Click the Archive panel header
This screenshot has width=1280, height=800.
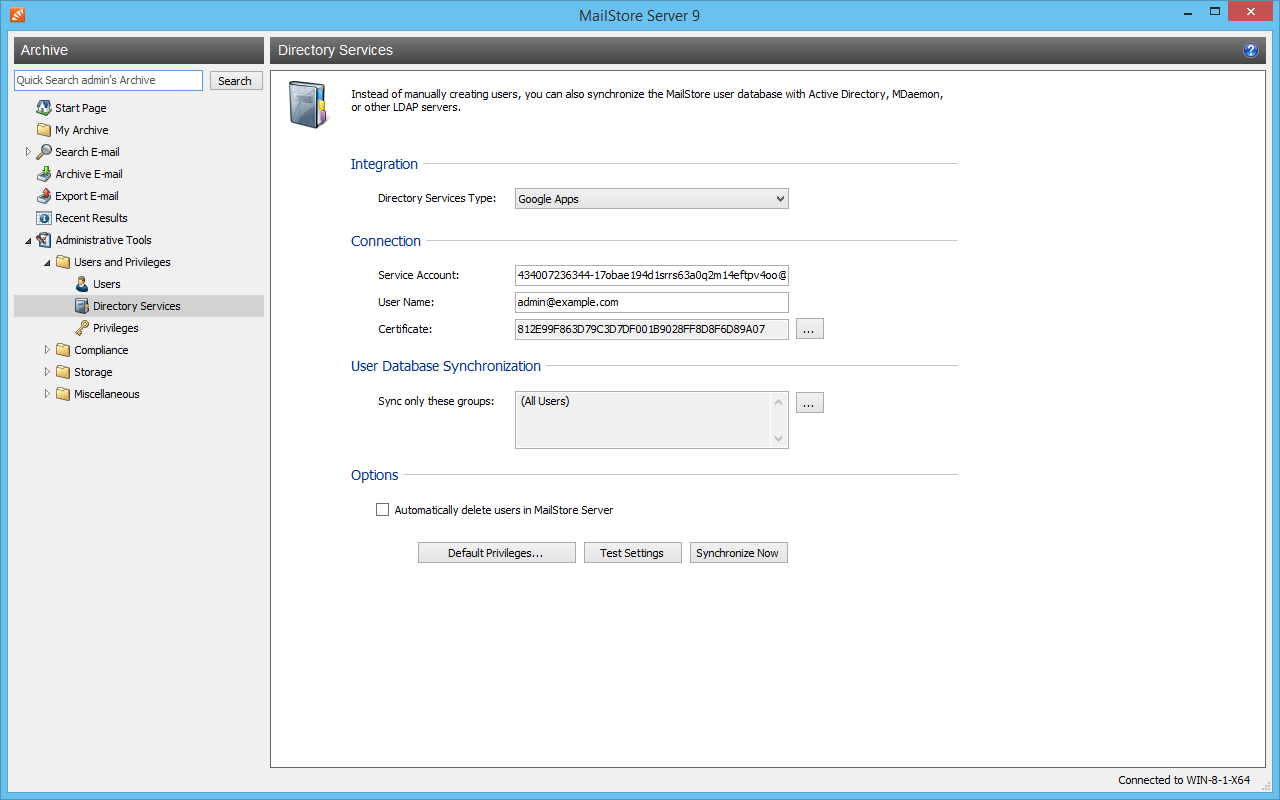pos(139,50)
